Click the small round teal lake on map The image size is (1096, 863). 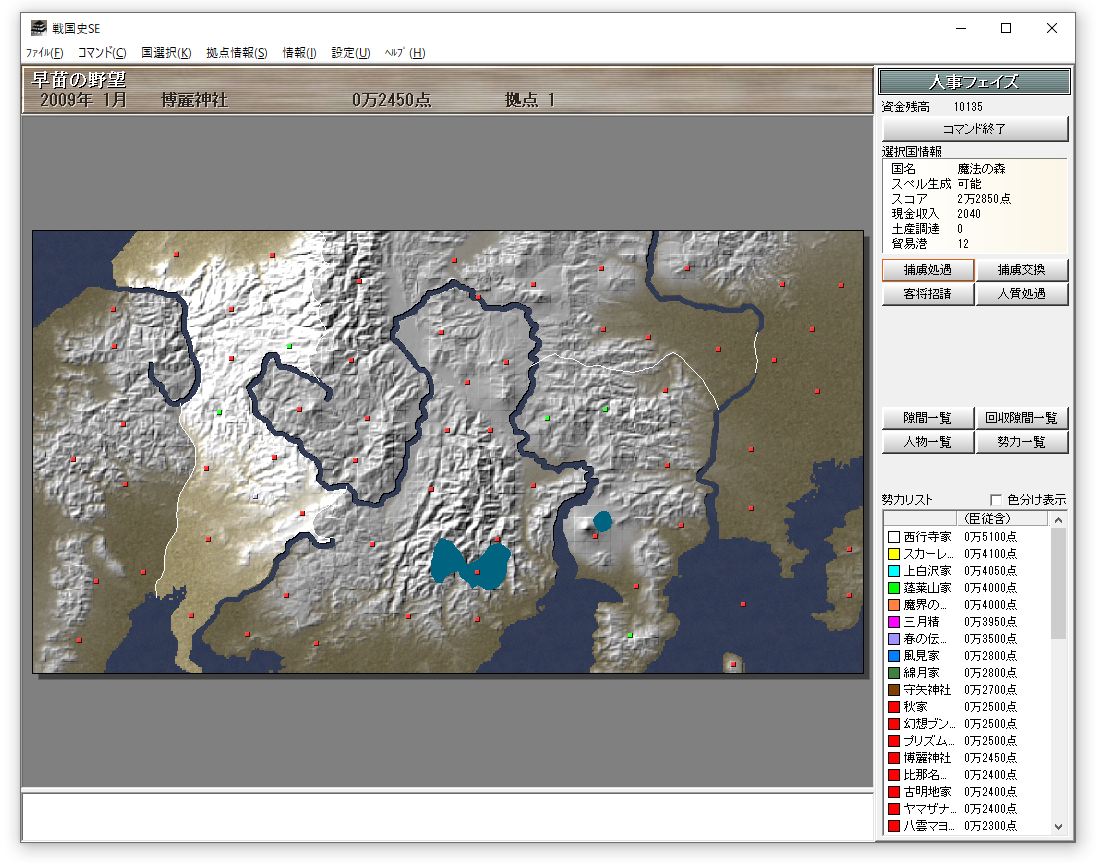pyautogui.click(x=602, y=521)
